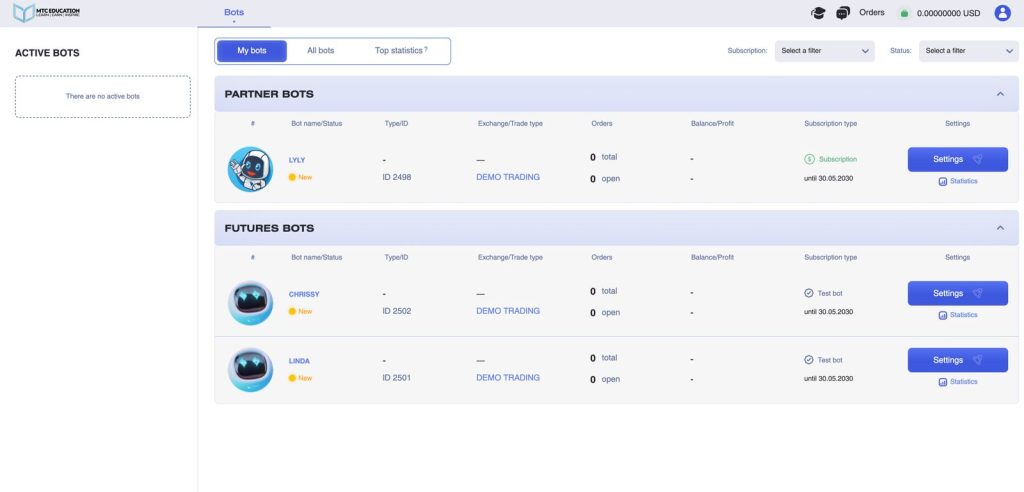Switch to the Top statistics tab
Viewport: 1024px width, 492px height.
(400, 51)
